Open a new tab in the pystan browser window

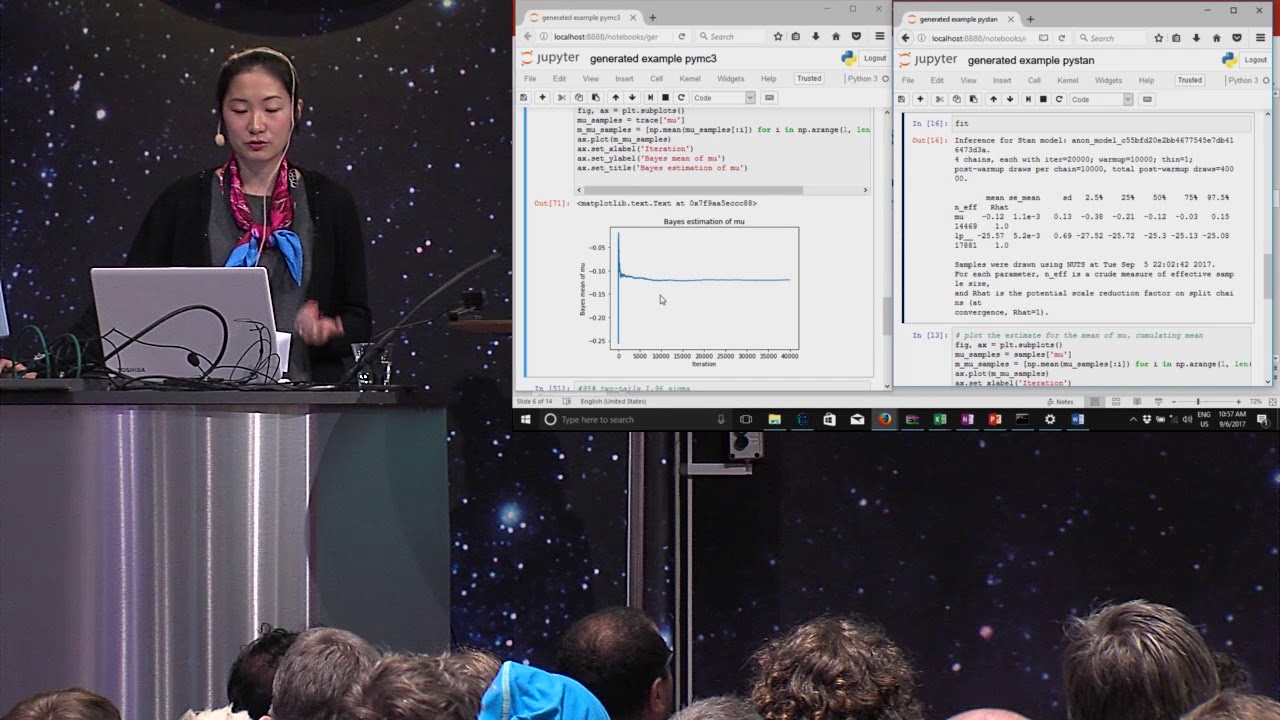tap(1030, 19)
